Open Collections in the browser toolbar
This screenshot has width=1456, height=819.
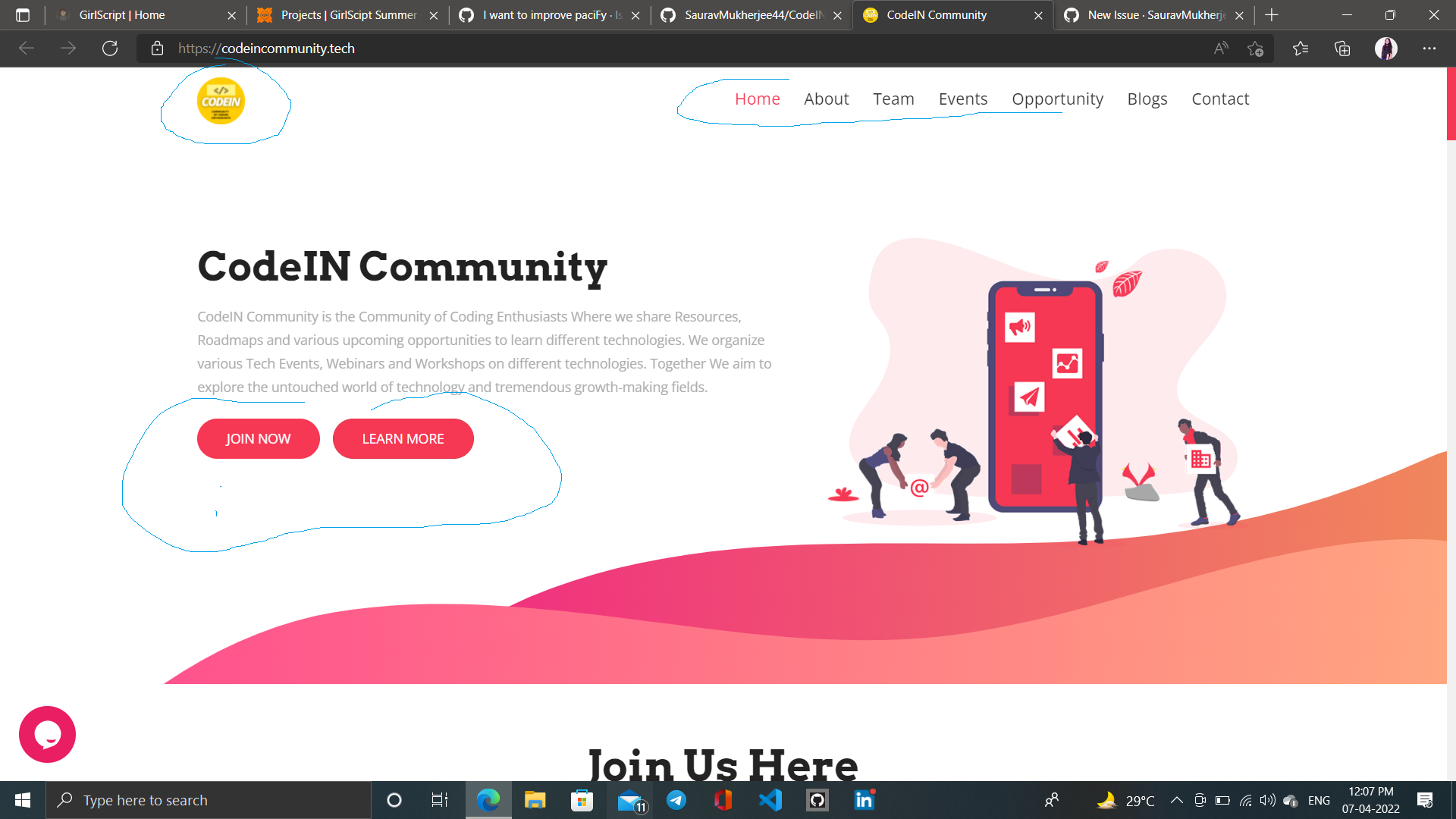pyautogui.click(x=1341, y=48)
